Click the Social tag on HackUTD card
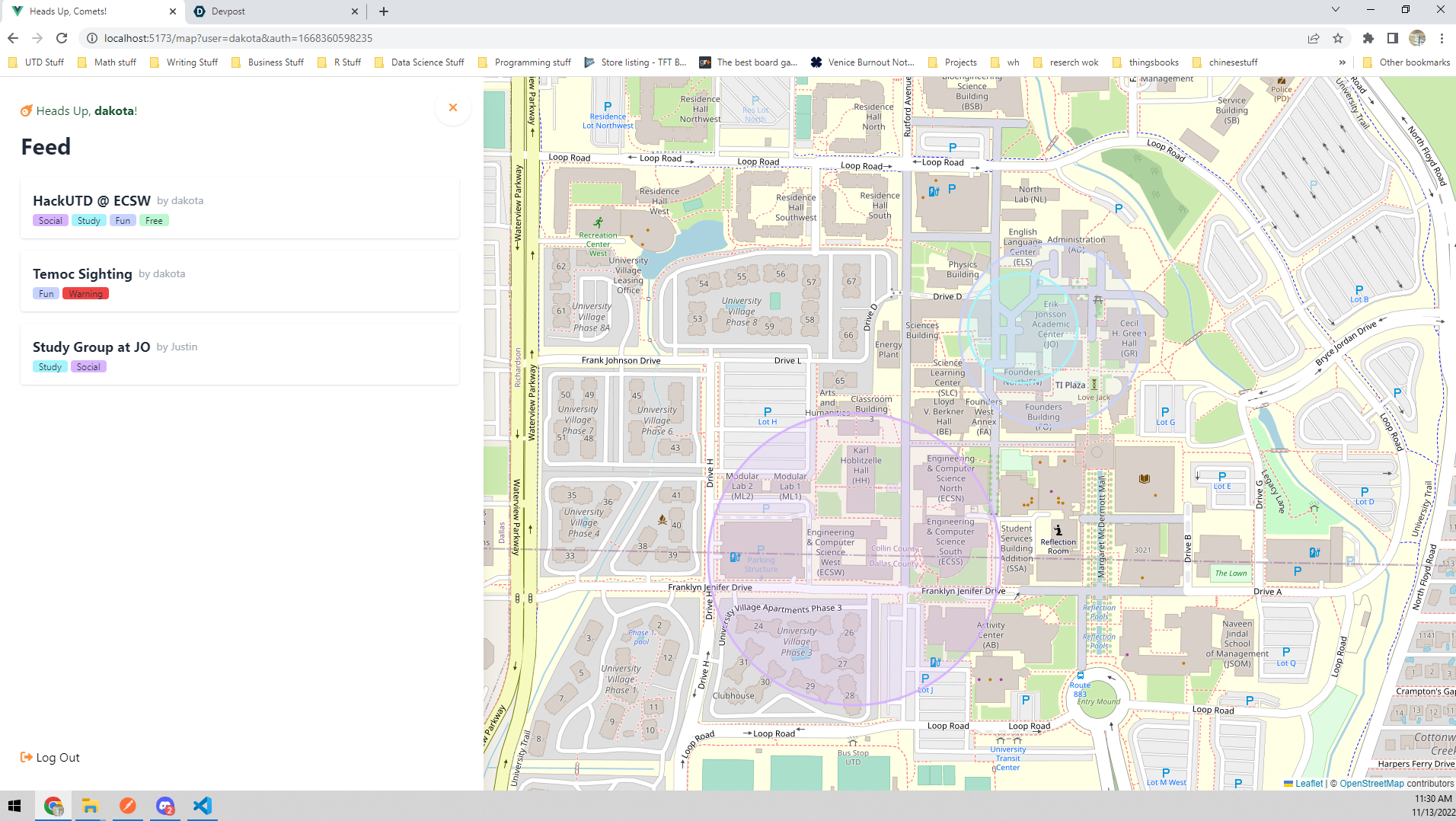The width and height of the screenshot is (1456, 821). click(50, 221)
